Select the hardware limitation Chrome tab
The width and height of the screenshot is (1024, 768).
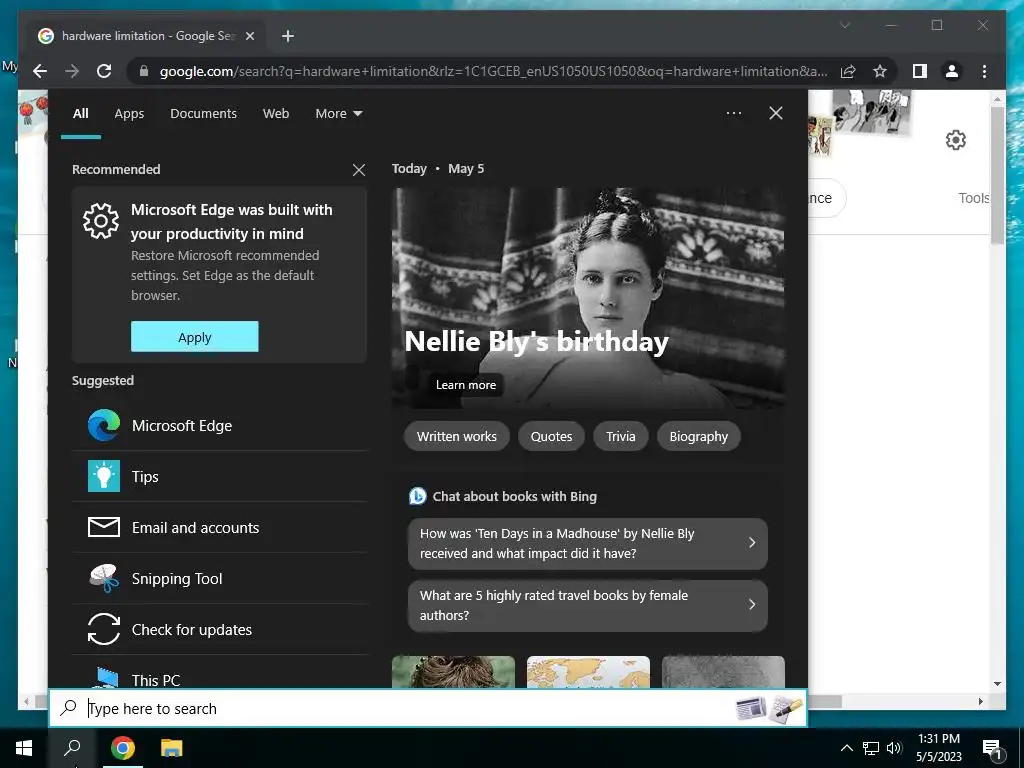pyautogui.click(x=146, y=36)
